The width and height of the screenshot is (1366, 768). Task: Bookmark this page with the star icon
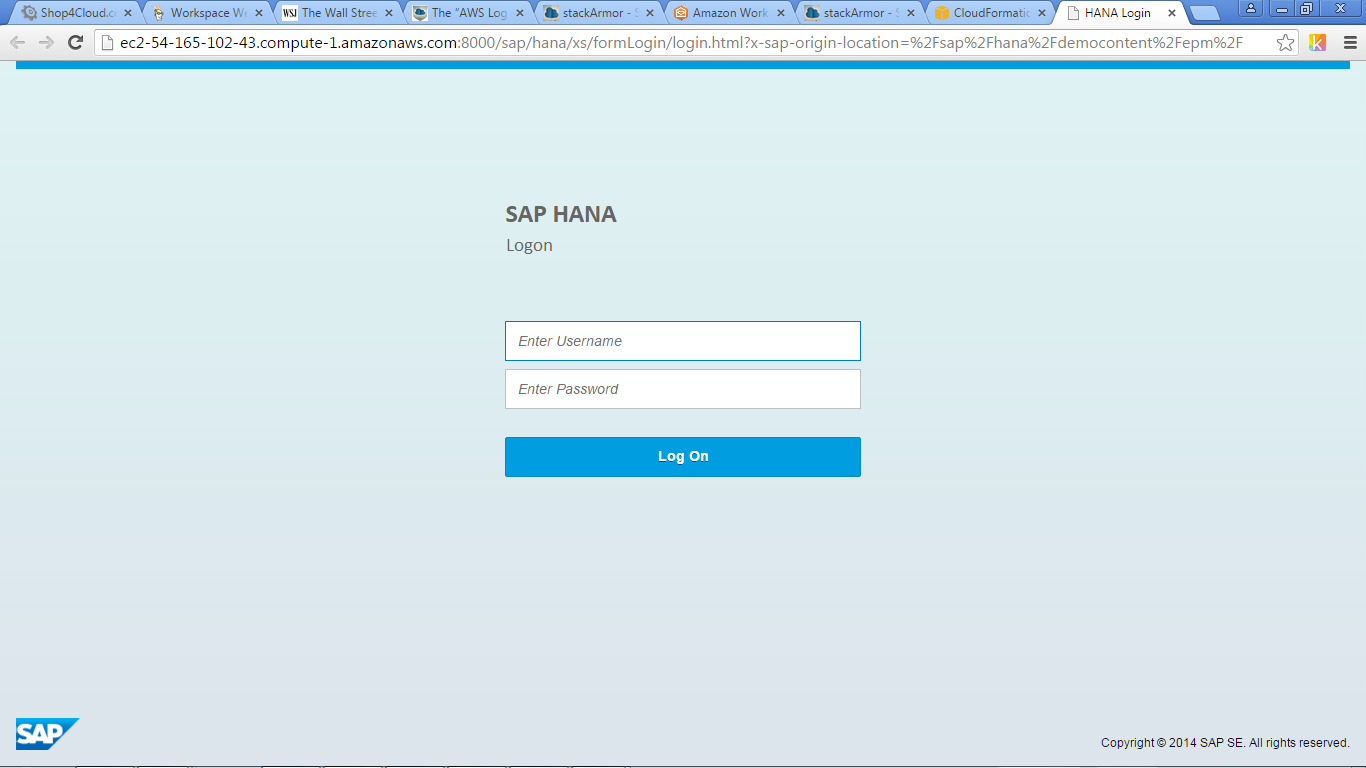coord(1285,42)
